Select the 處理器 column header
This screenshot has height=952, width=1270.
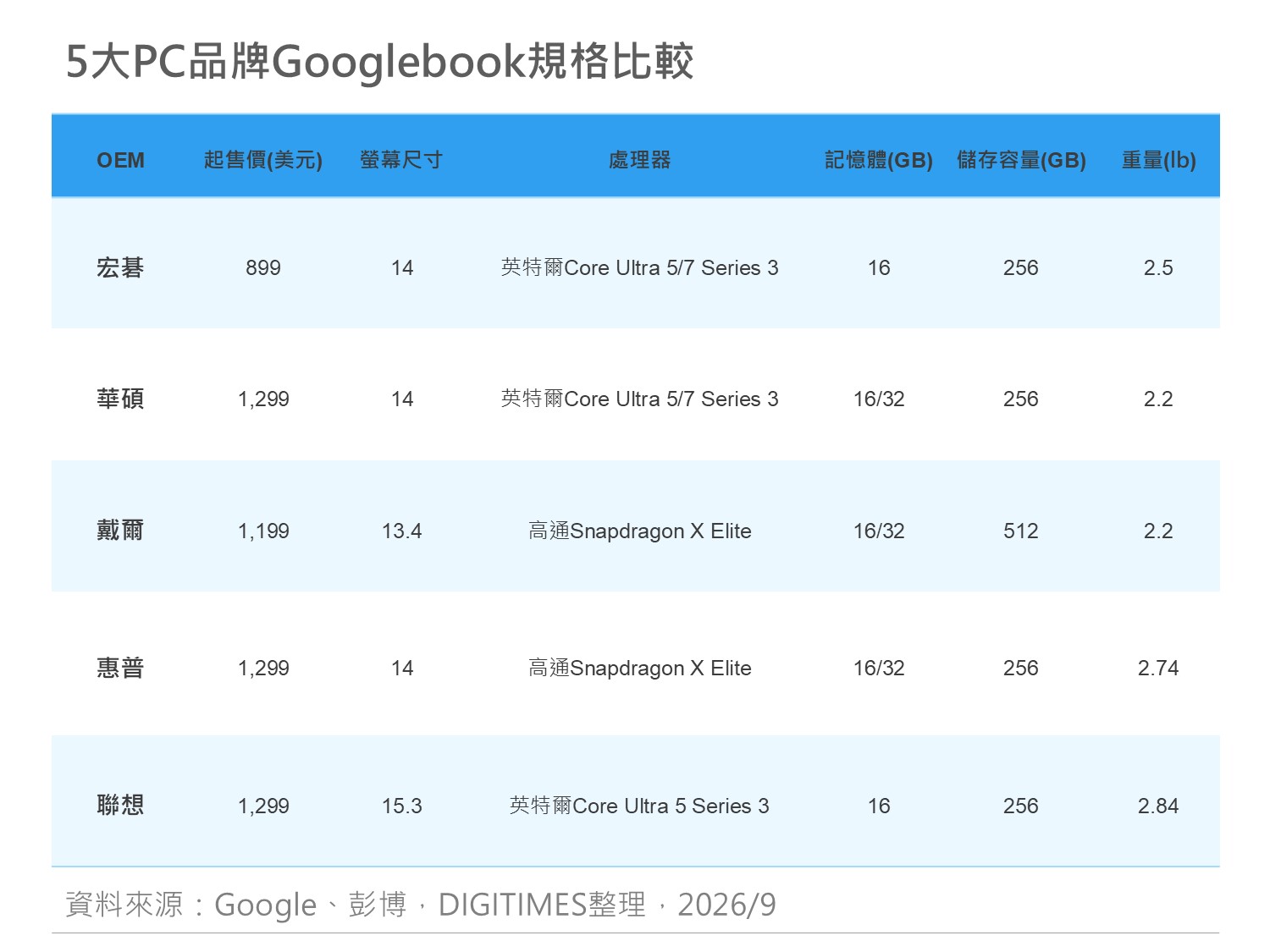(639, 160)
